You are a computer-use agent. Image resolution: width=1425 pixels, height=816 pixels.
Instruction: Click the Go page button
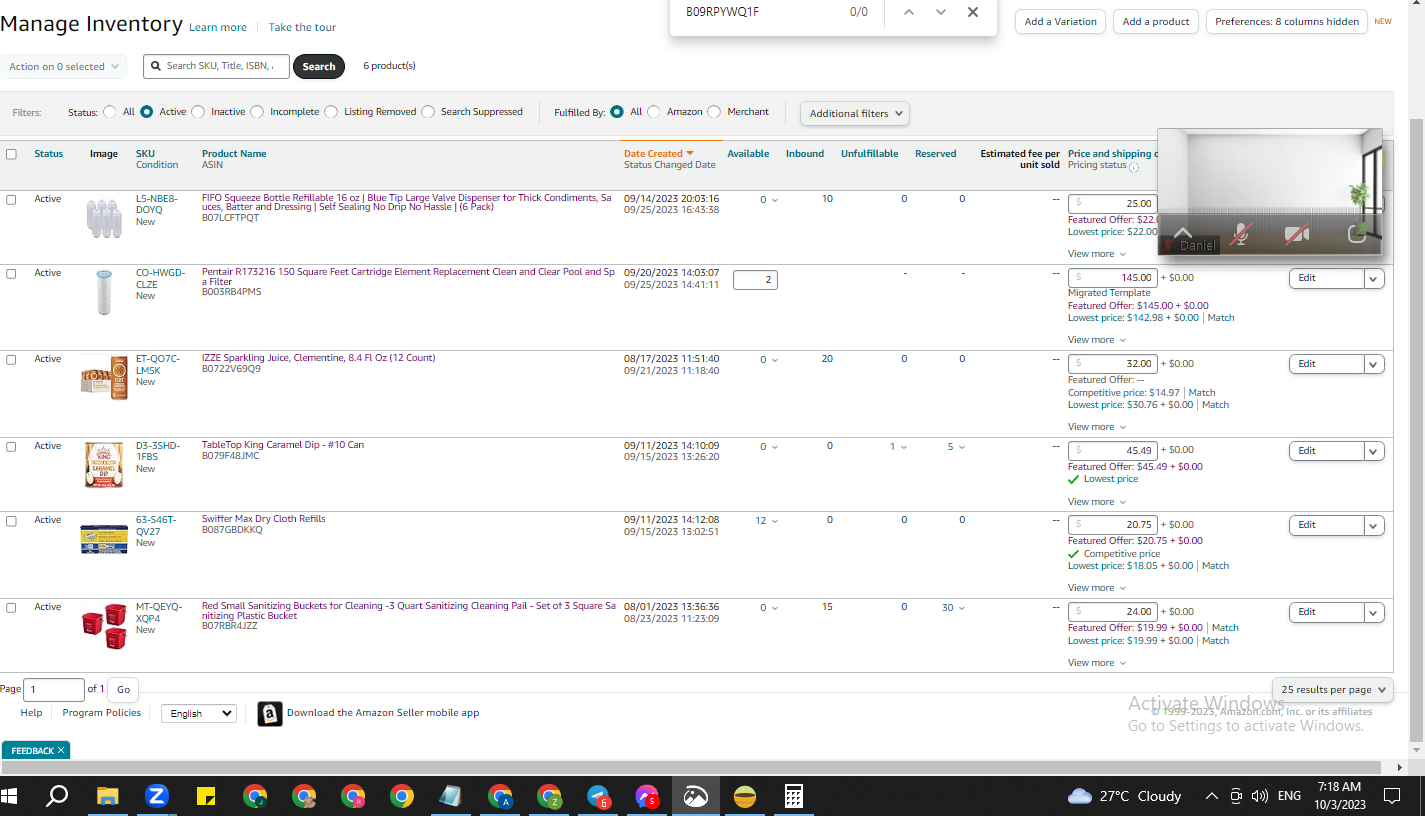pos(124,689)
